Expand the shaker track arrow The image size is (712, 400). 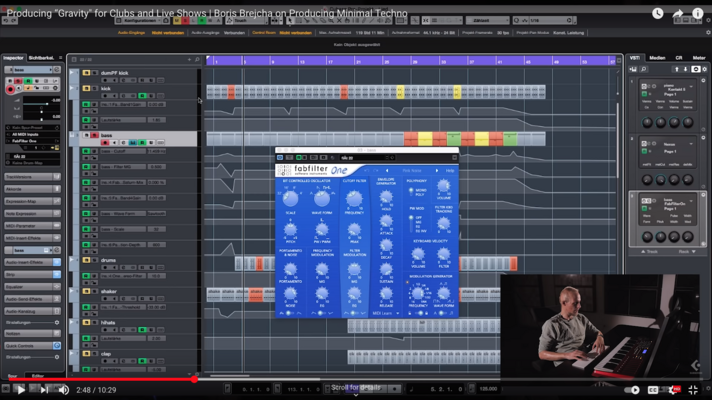tap(72, 291)
